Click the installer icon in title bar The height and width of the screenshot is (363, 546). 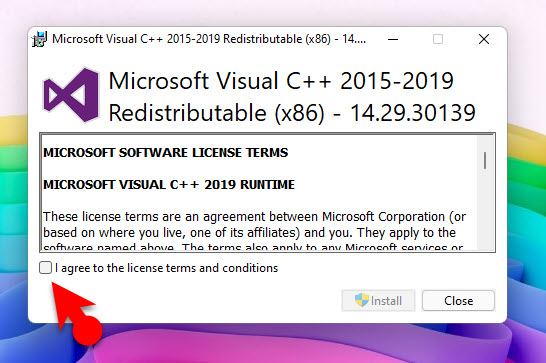(39, 39)
